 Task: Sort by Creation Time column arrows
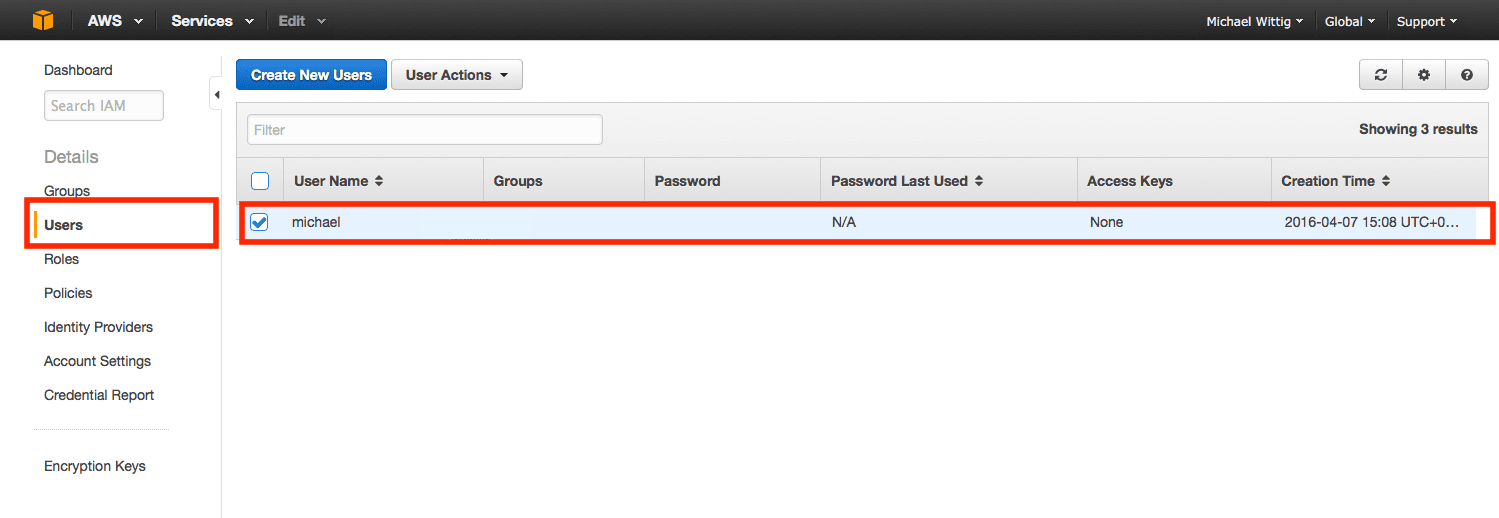[1386, 181]
